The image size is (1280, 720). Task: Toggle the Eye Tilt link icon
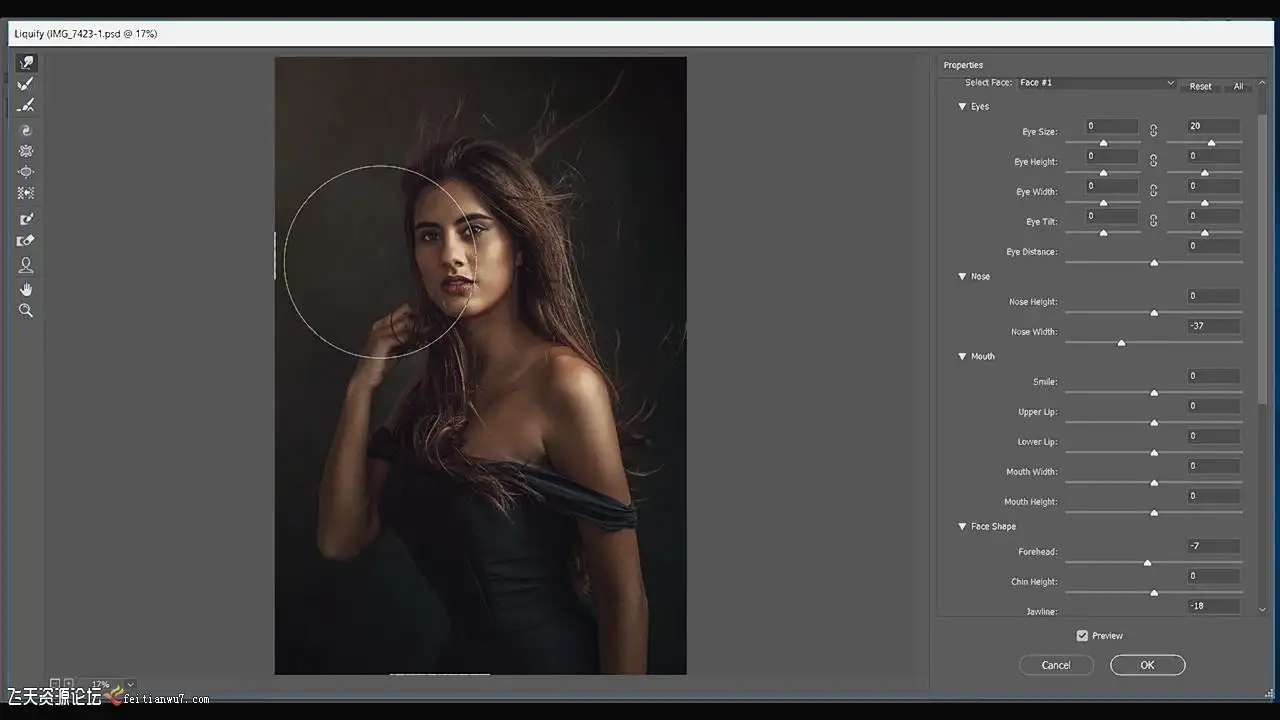(x=1153, y=220)
